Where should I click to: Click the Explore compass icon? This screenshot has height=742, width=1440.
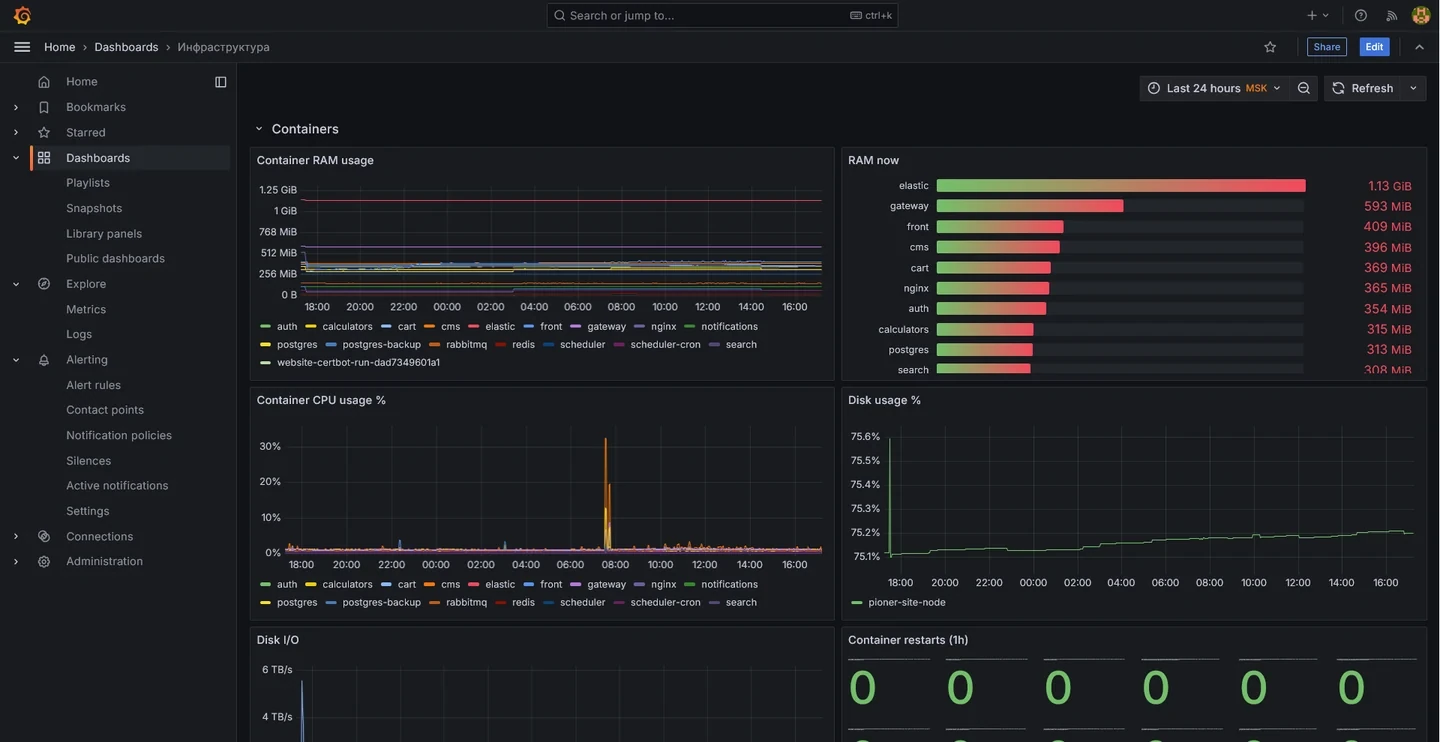point(44,284)
